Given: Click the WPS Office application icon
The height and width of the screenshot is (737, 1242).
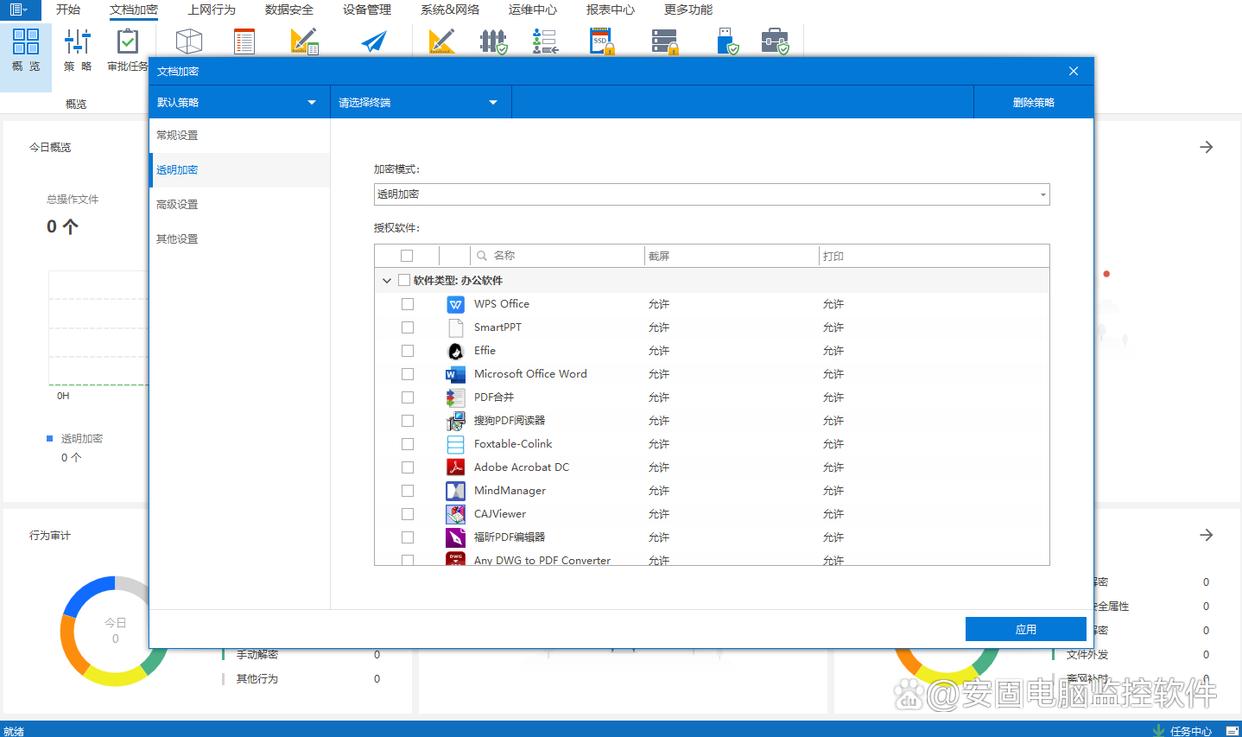Looking at the screenshot, I should point(456,304).
